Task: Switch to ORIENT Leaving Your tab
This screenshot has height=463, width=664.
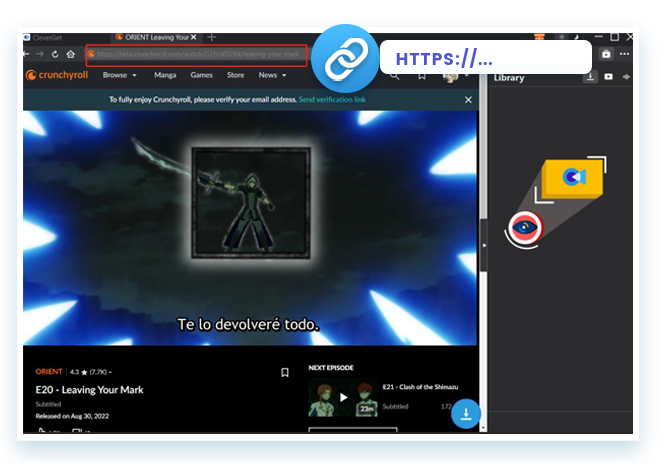Action: point(157,37)
